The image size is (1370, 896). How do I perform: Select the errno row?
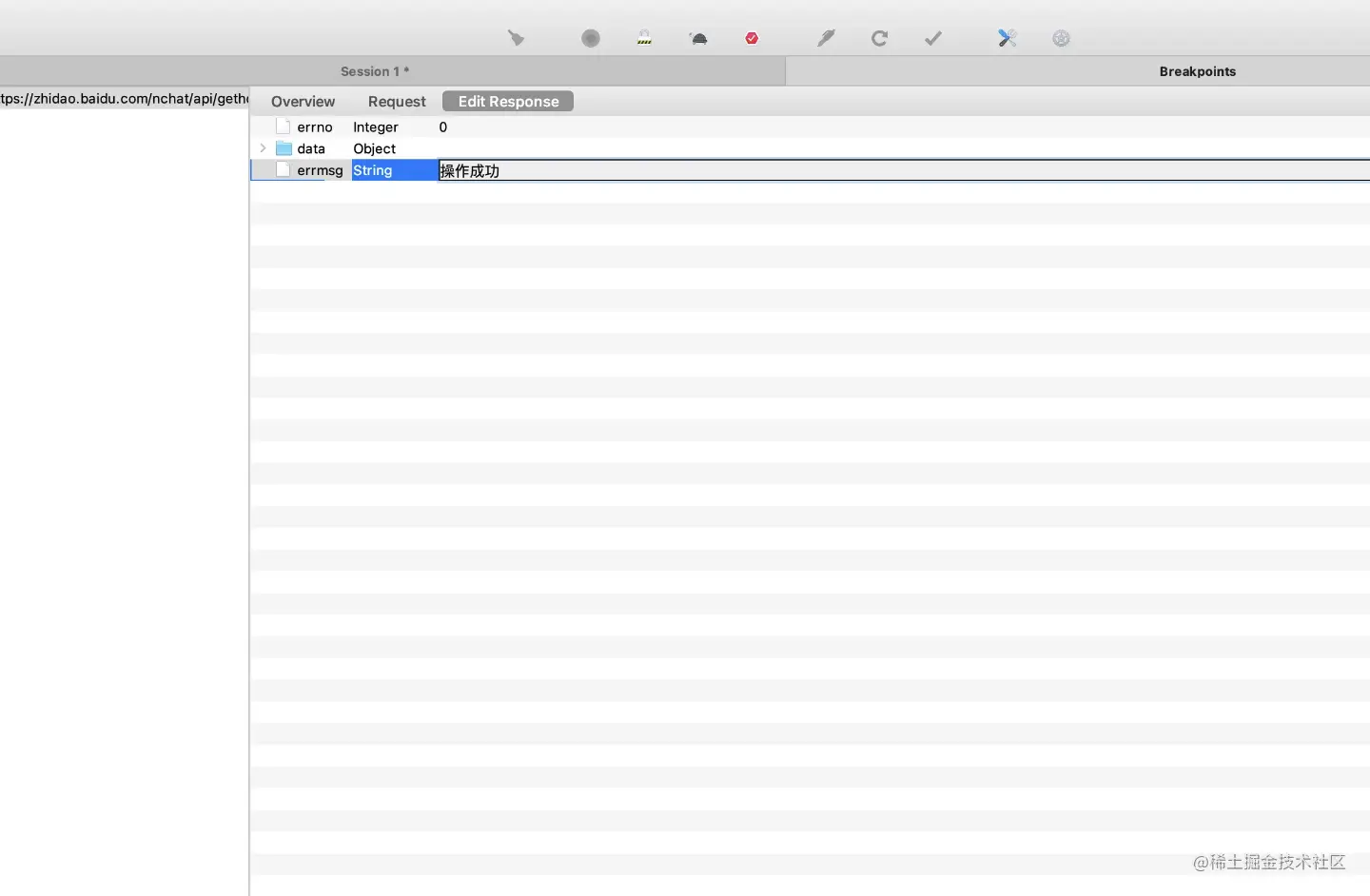pos(810,127)
